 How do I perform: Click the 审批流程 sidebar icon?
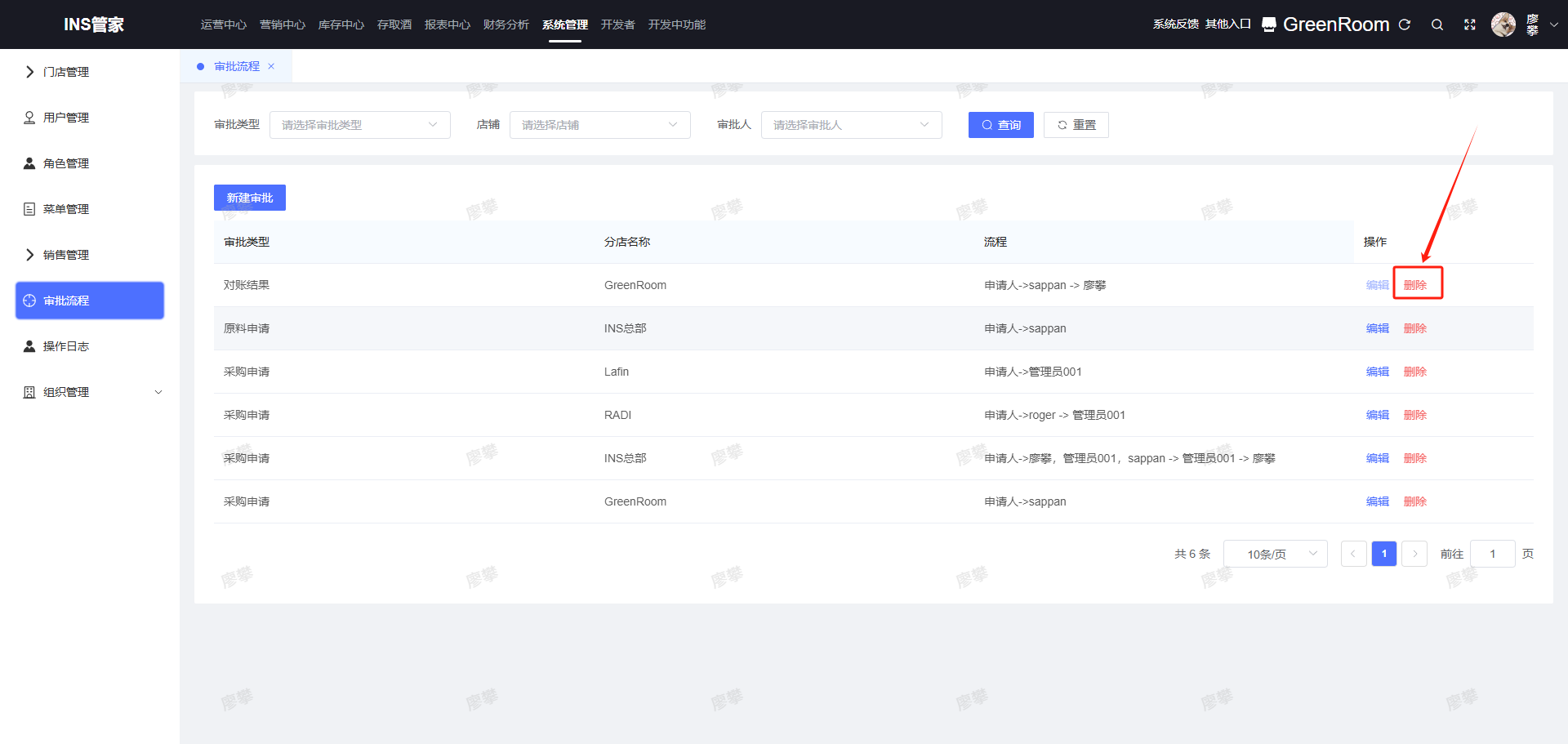29,301
